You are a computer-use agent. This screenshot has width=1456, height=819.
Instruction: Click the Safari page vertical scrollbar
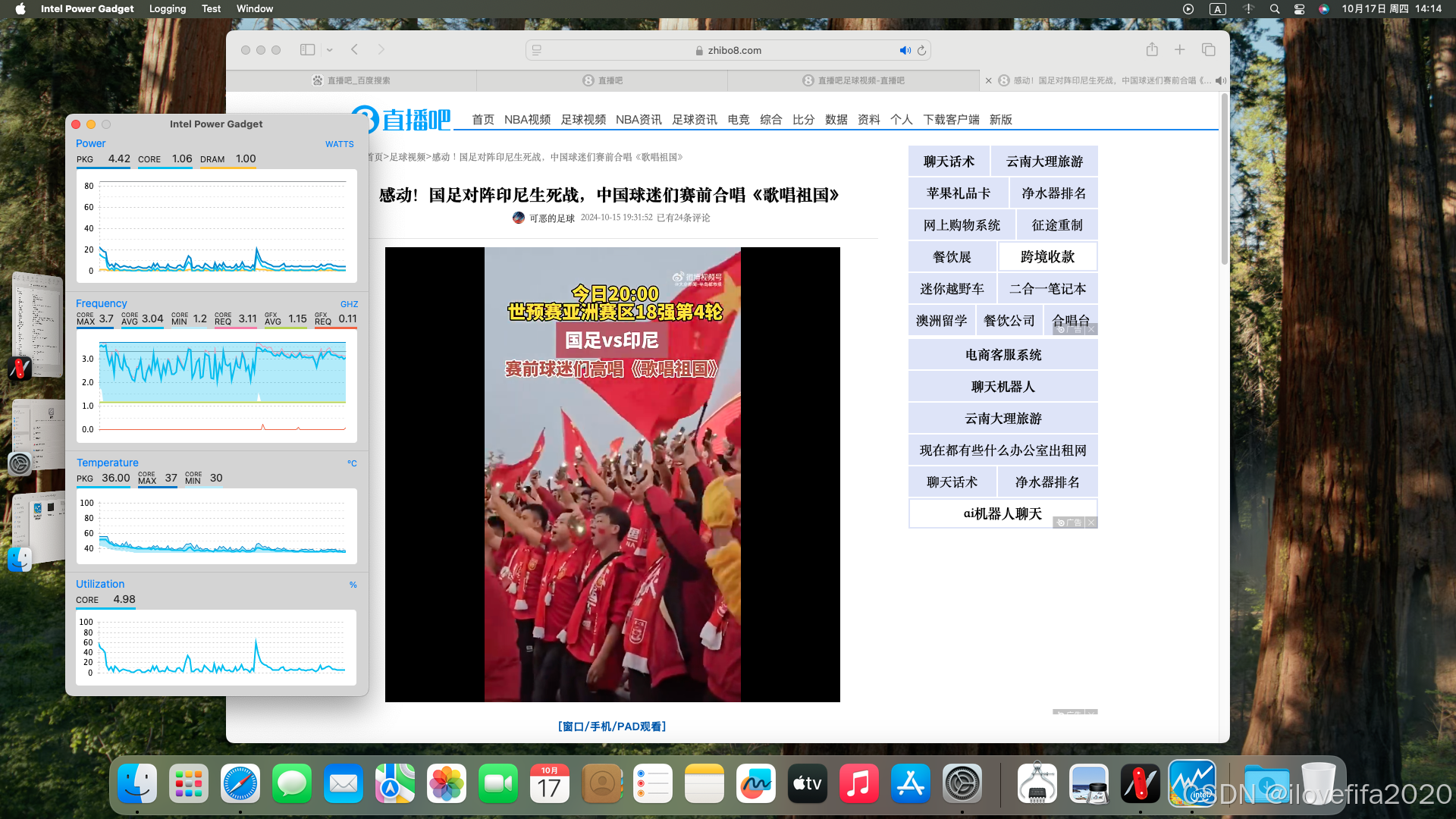1224,178
